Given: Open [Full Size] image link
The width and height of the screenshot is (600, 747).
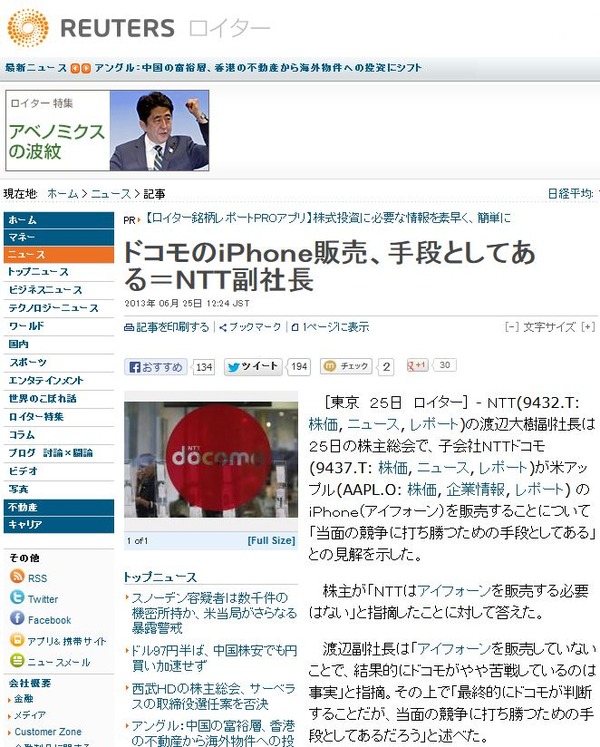Looking at the screenshot, I should (271, 541).
